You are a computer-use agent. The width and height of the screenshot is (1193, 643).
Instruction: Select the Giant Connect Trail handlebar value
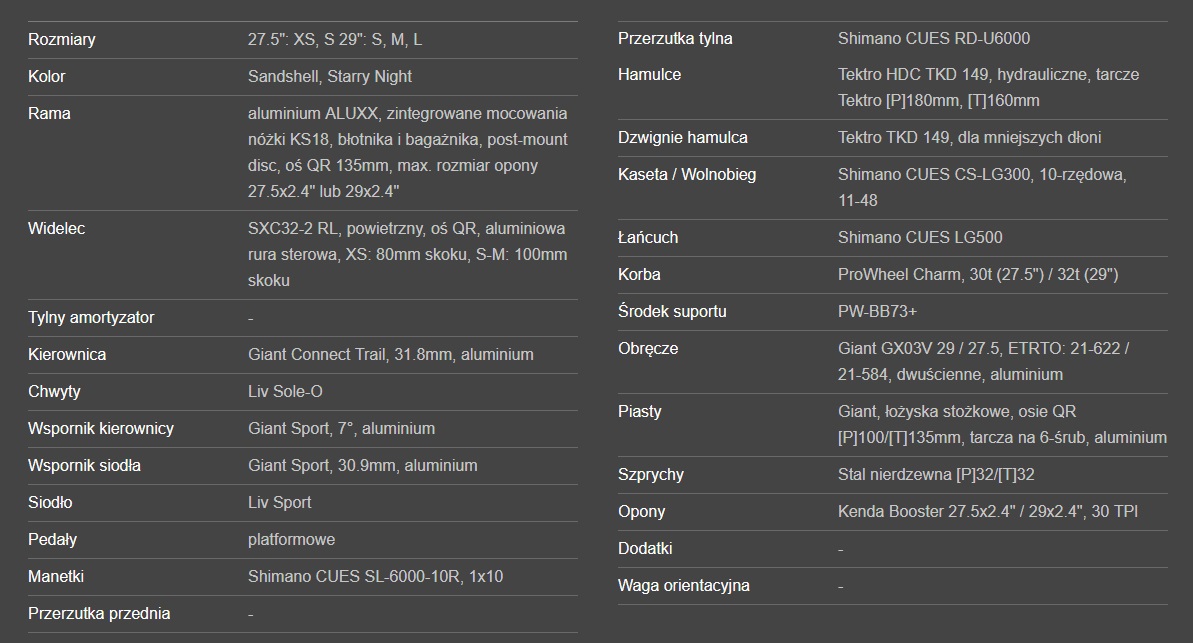[391, 355]
